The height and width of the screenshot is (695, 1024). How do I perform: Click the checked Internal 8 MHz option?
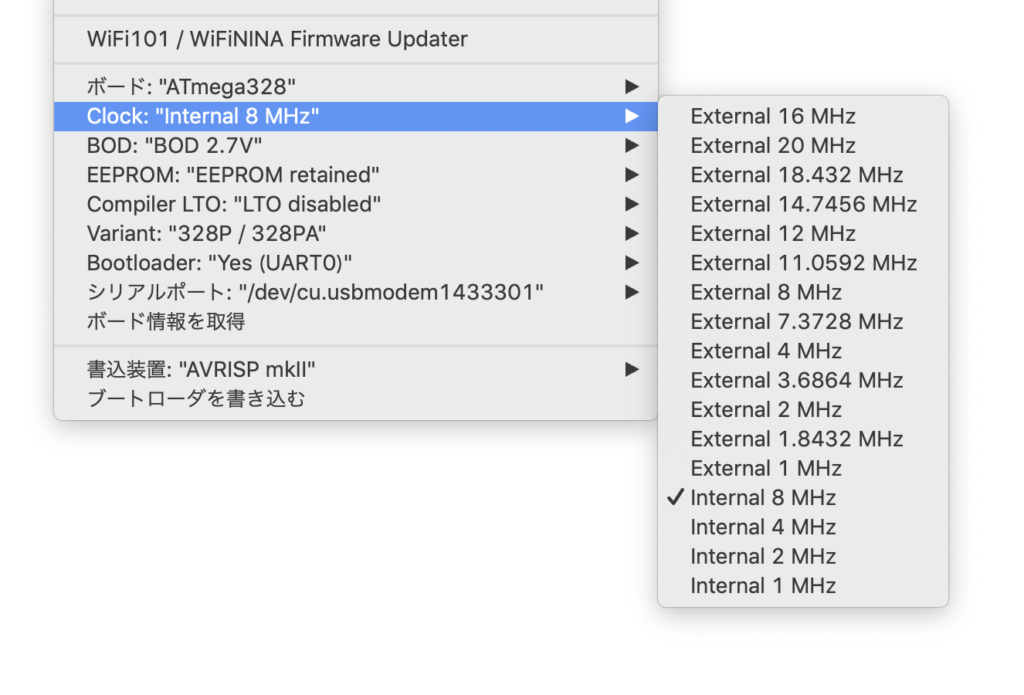pyautogui.click(x=762, y=497)
